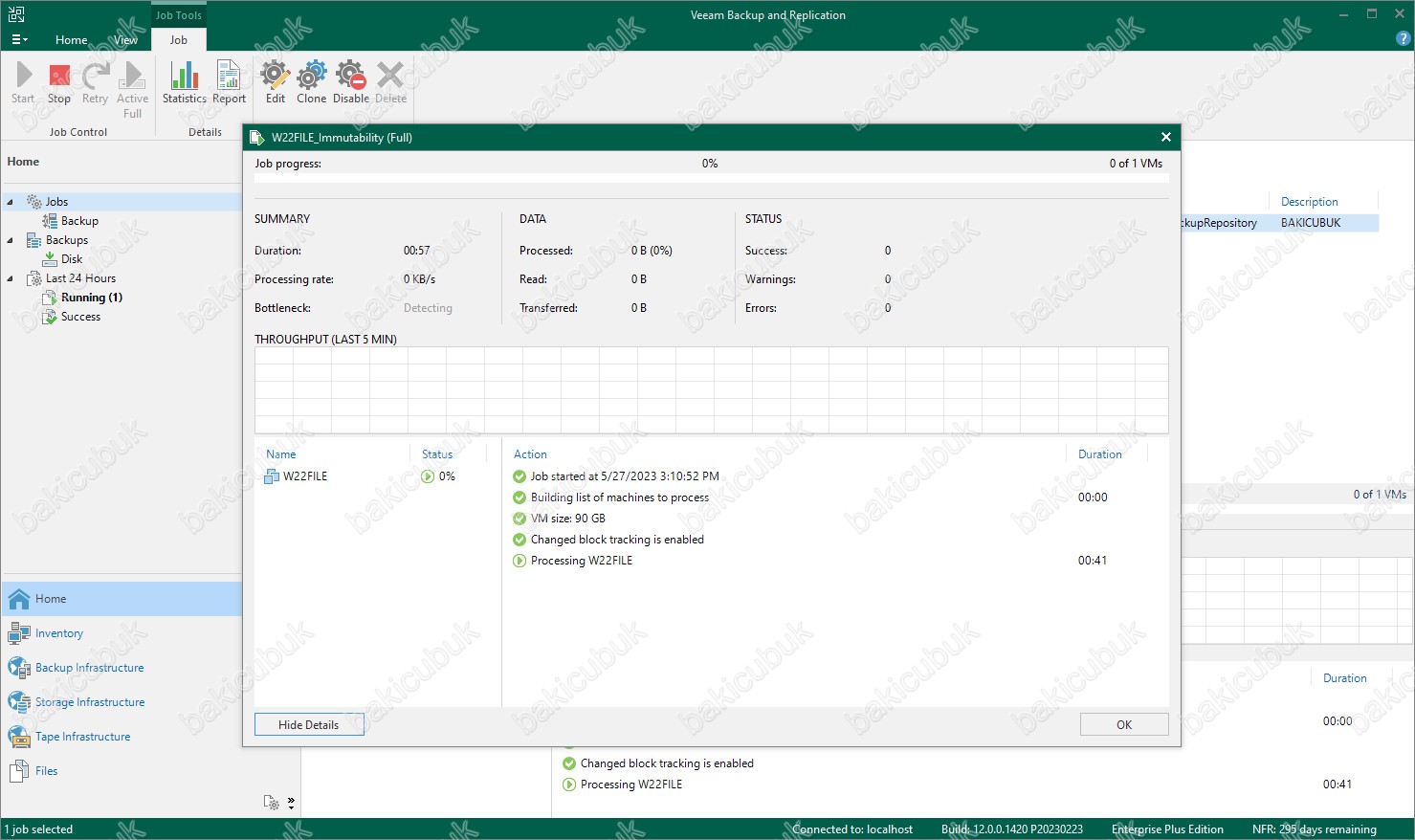Click the Delete job icon
1415x840 pixels.
click(x=390, y=83)
